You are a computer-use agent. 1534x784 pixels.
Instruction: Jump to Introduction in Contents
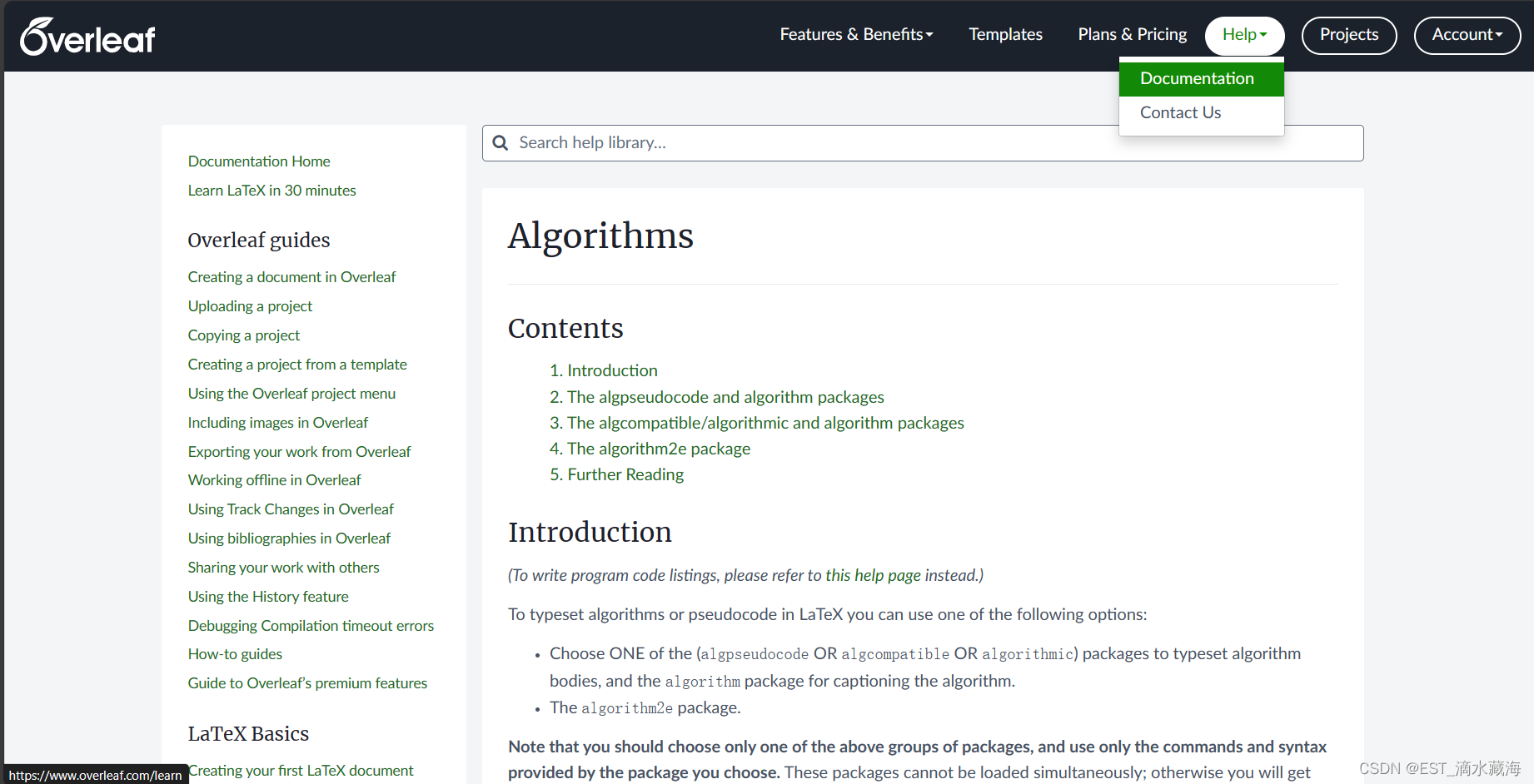(x=612, y=370)
